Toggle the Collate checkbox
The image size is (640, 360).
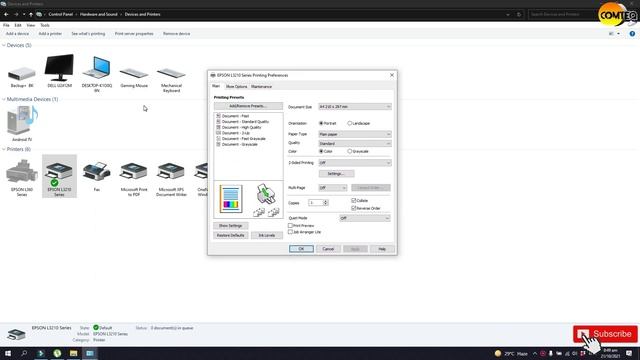[354, 200]
